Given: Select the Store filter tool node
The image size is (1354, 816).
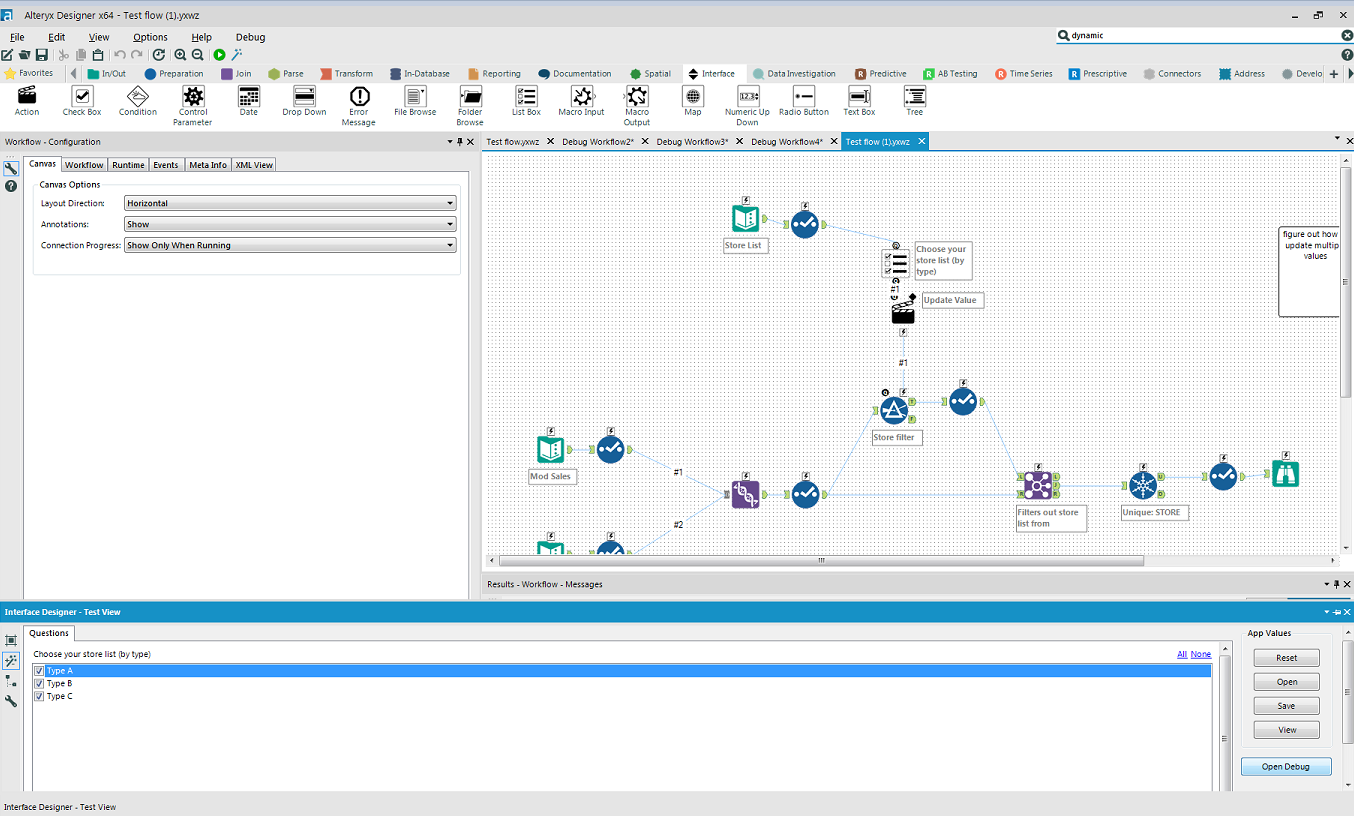Looking at the screenshot, I should [894, 411].
